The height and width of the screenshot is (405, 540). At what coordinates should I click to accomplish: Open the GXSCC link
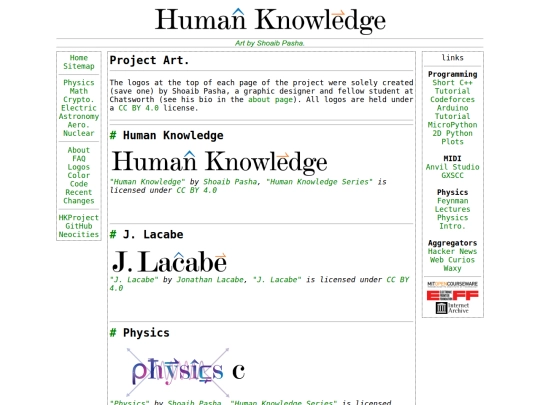click(452, 175)
